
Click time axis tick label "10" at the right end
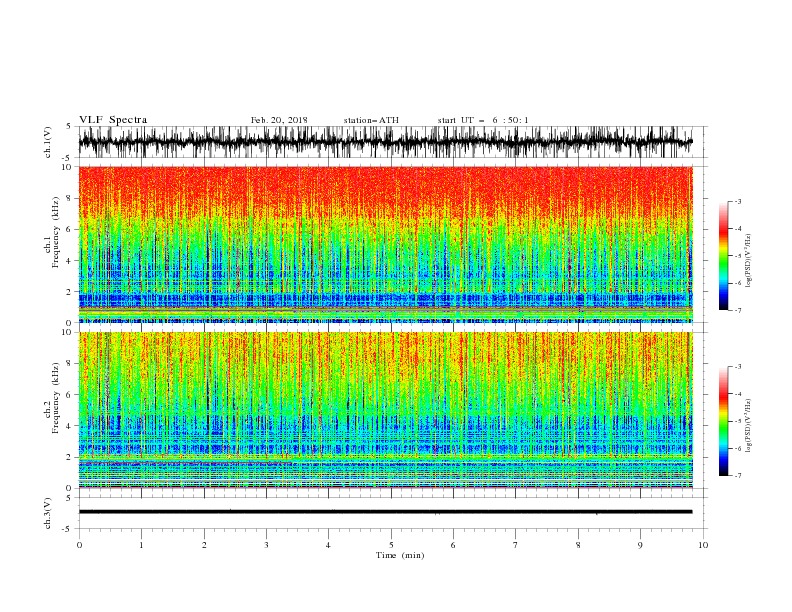(x=703, y=545)
